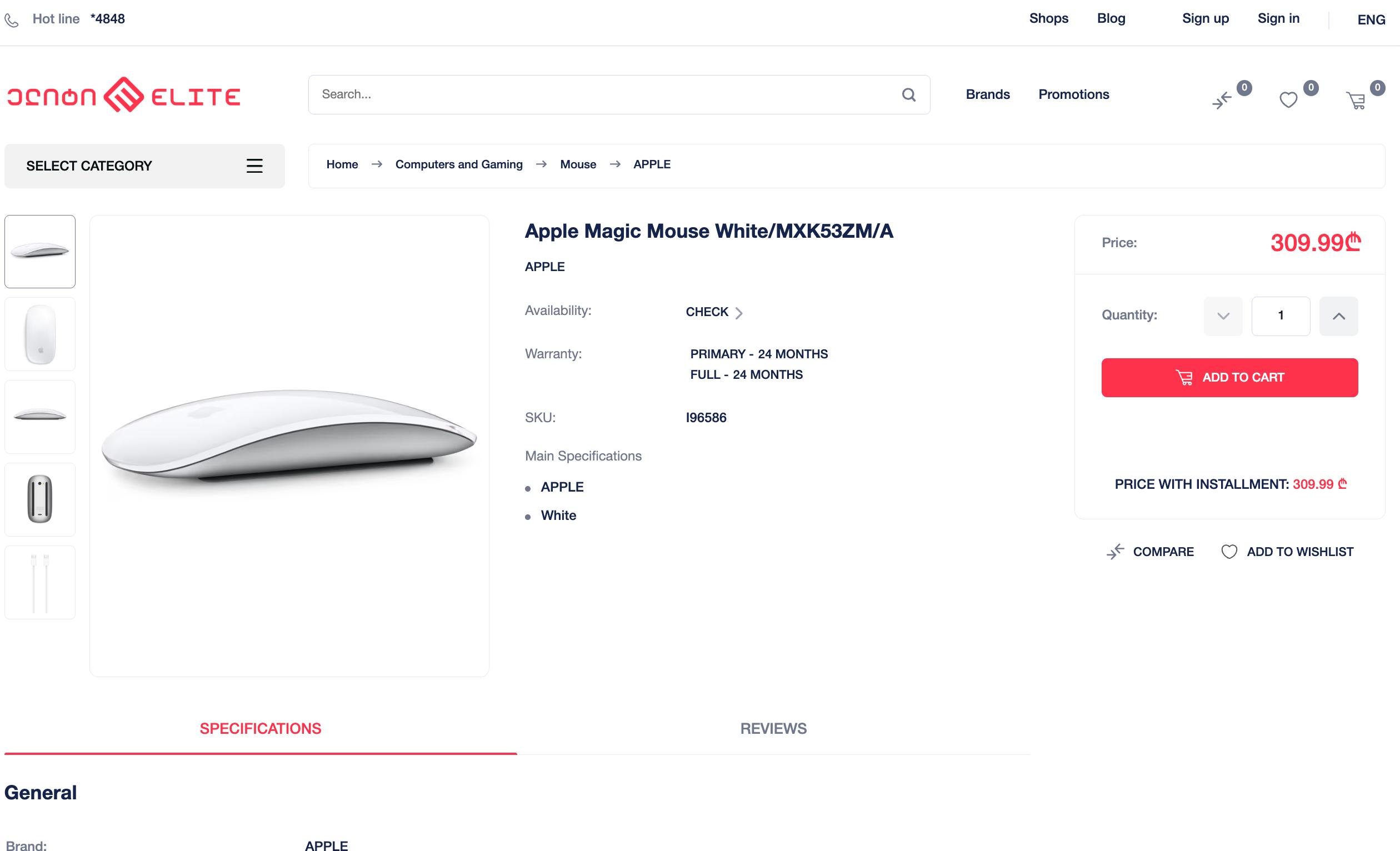Click ADD TO WISHLIST text
1400x851 pixels.
pos(1300,552)
